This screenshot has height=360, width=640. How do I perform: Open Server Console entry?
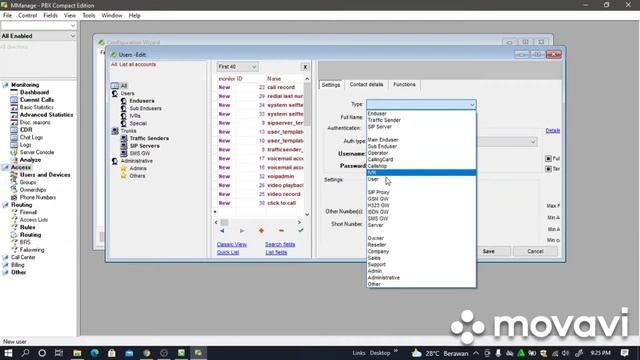point(37,152)
